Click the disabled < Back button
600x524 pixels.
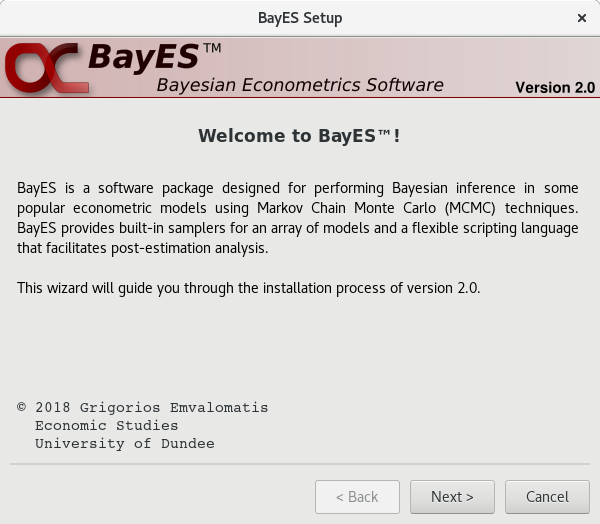(x=357, y=497)
